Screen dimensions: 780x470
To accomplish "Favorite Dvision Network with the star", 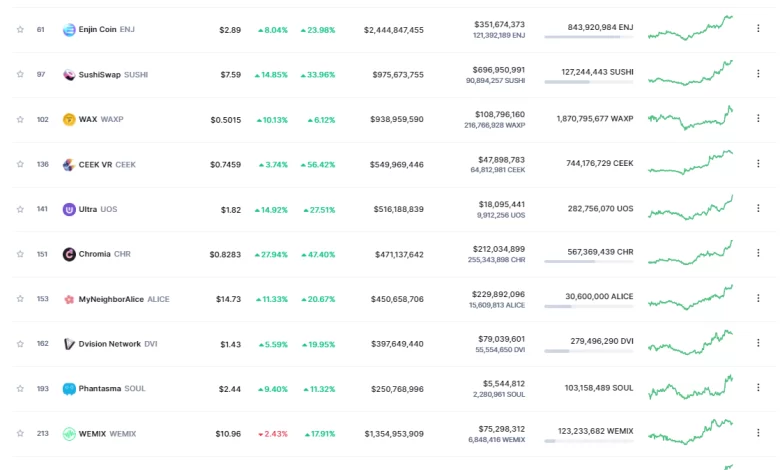I will pos(20,344).
